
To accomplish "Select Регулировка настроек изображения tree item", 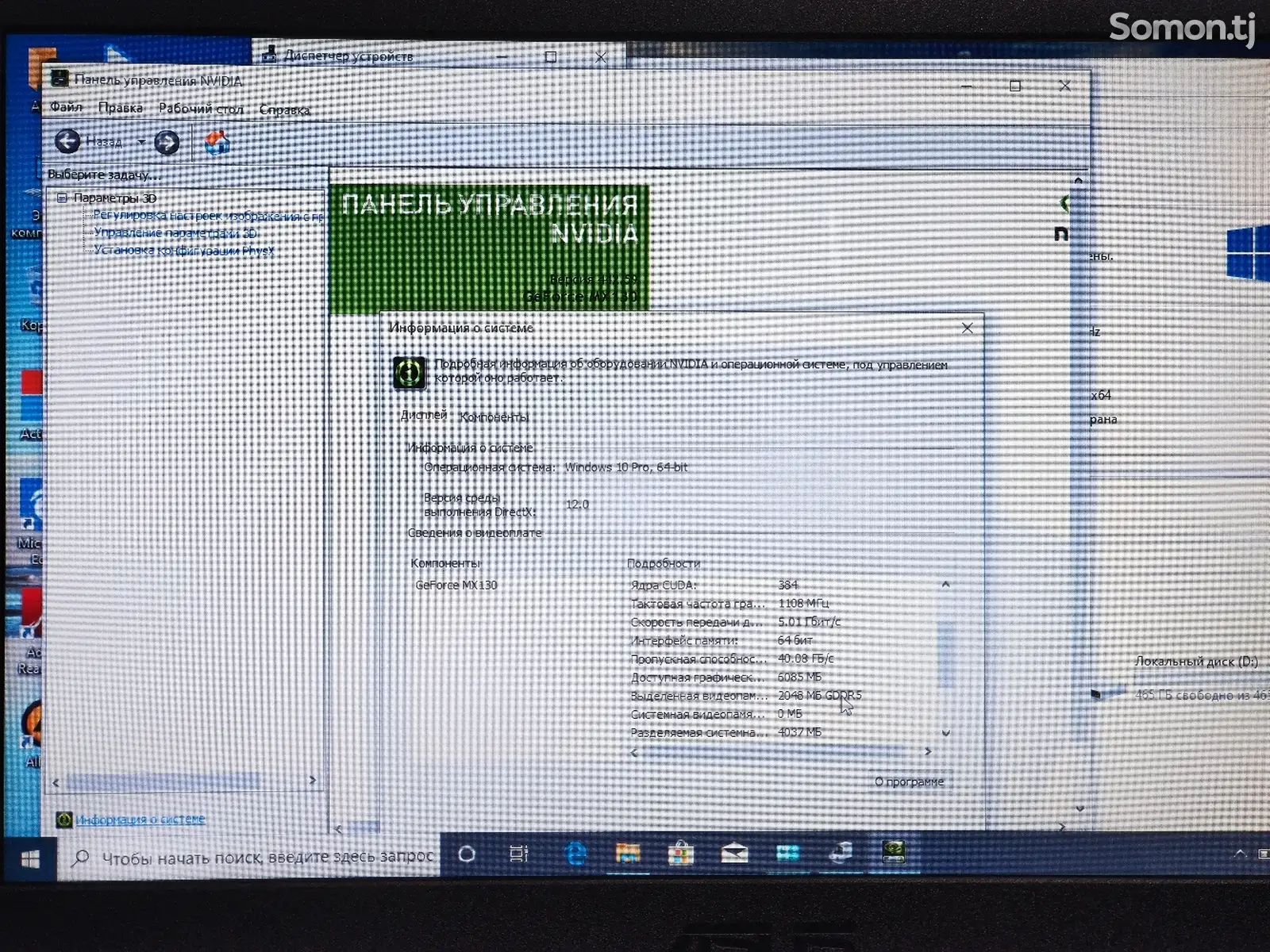I will tap(208, 216).
